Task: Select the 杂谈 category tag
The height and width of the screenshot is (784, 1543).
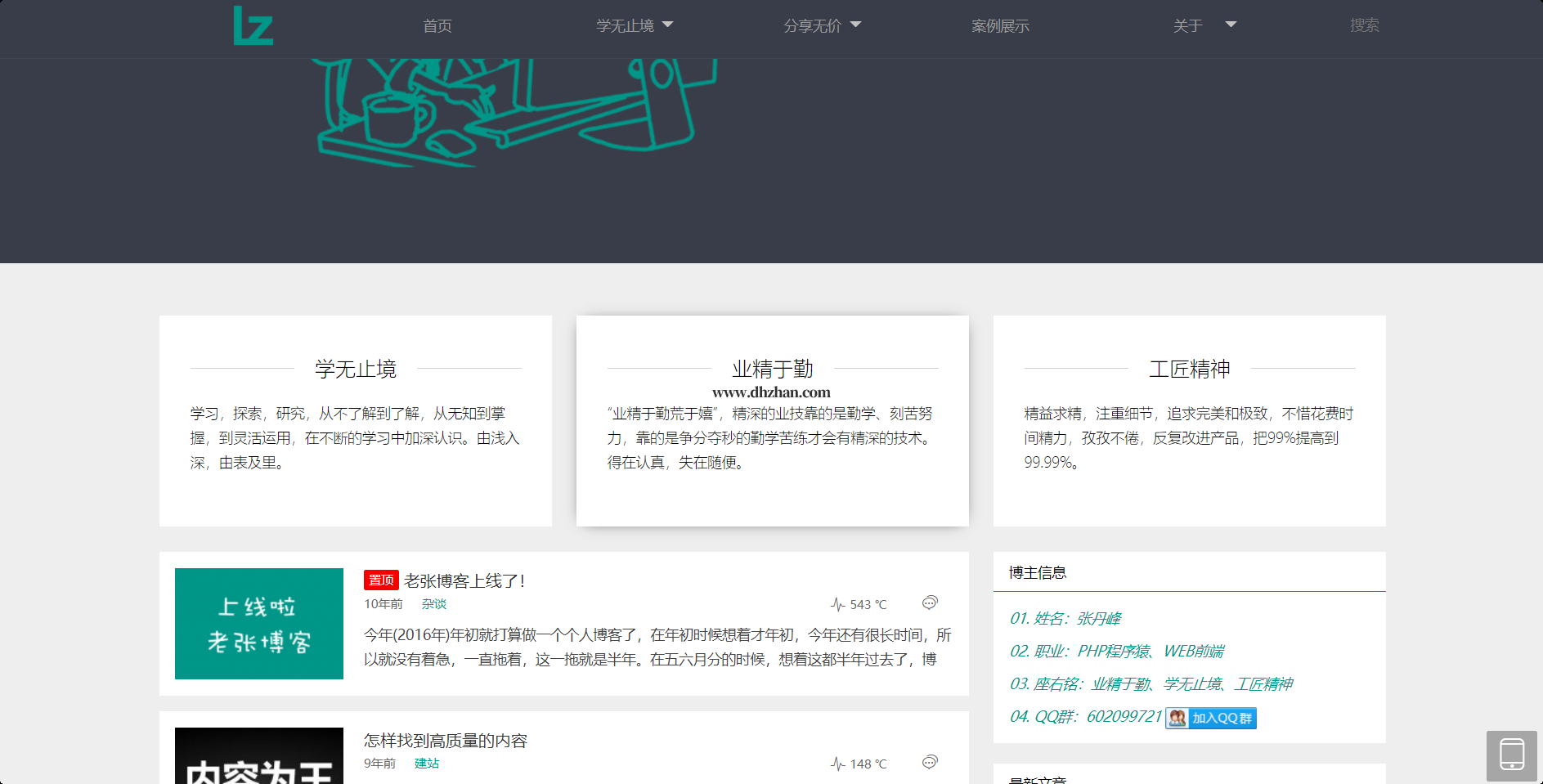Action: pos(434,604)
